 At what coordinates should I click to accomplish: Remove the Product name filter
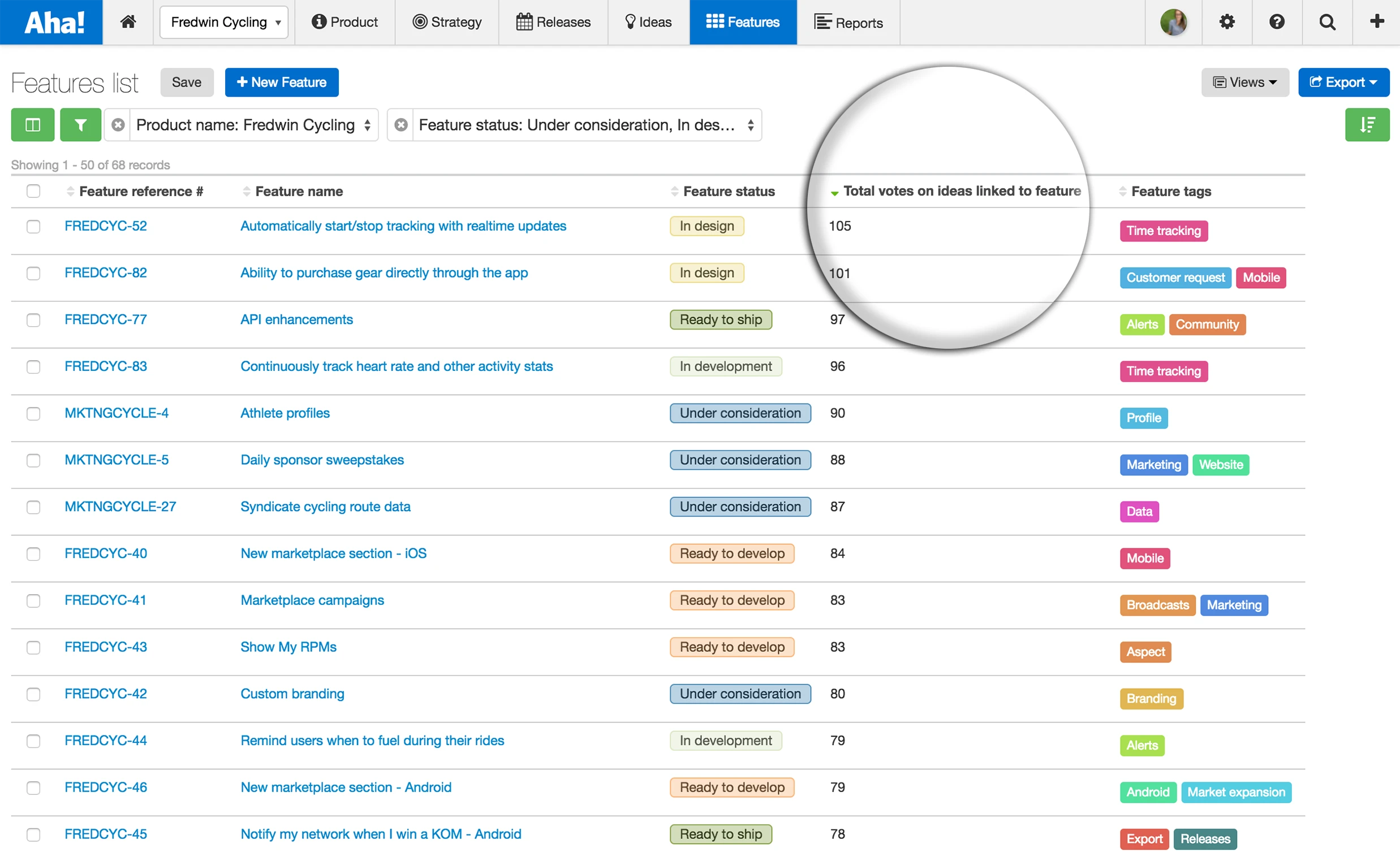(x=118, y=125)
